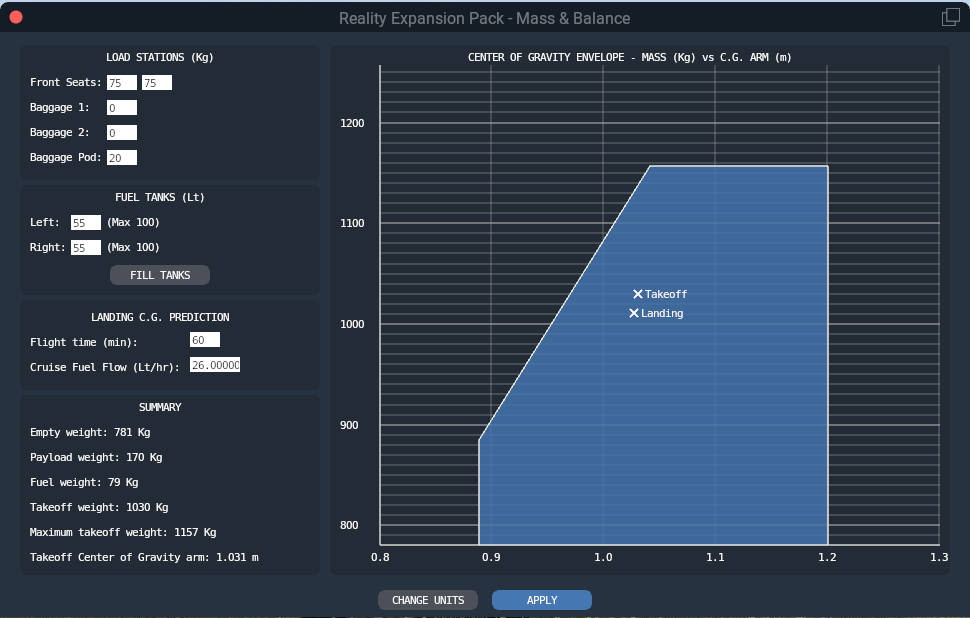The width and height of the screenshot is (970, 618).
Task: Select the Baggage 1 input field
Action: point(122,108)
